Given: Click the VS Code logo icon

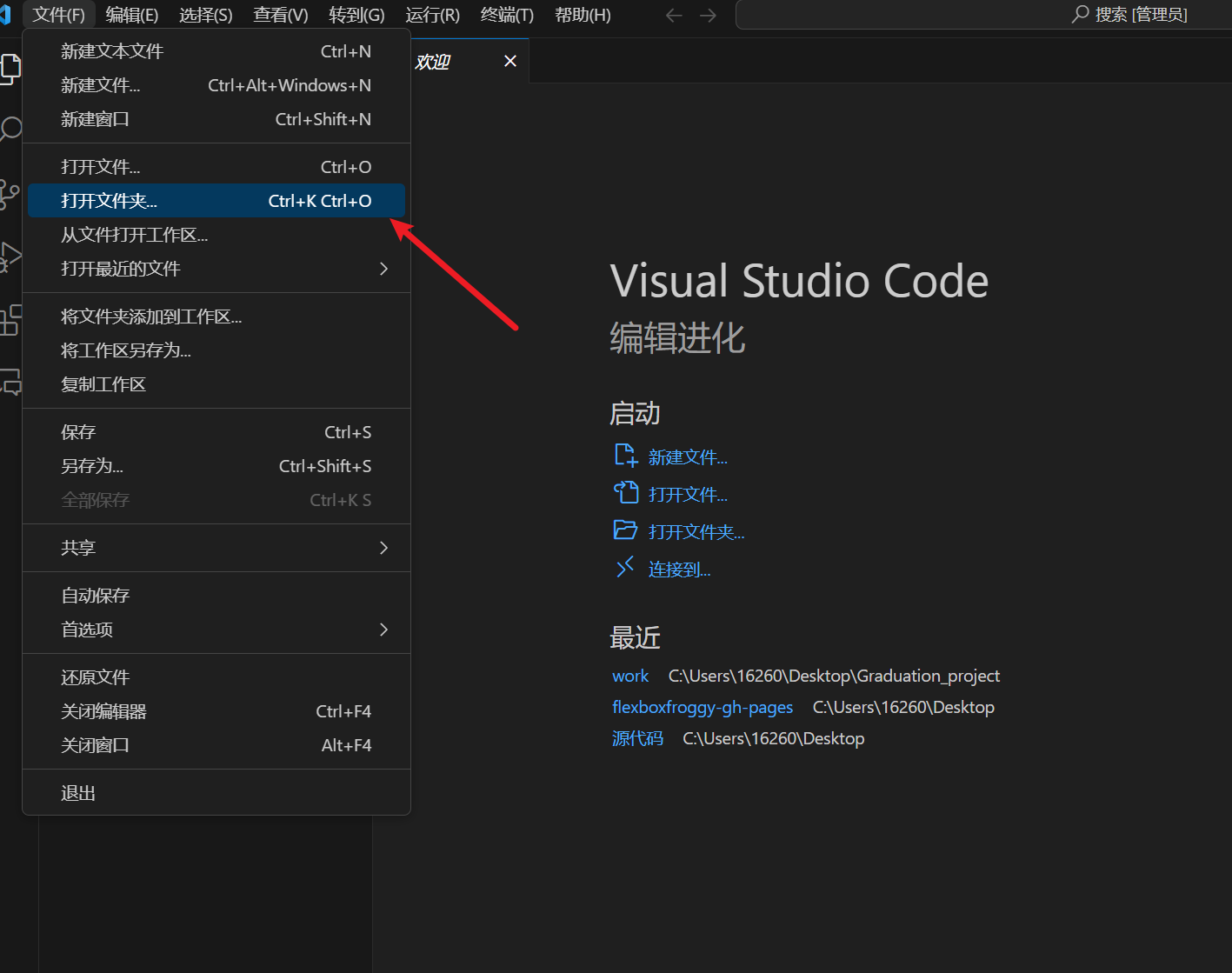Looking at the screenshot, I should 5,15.
